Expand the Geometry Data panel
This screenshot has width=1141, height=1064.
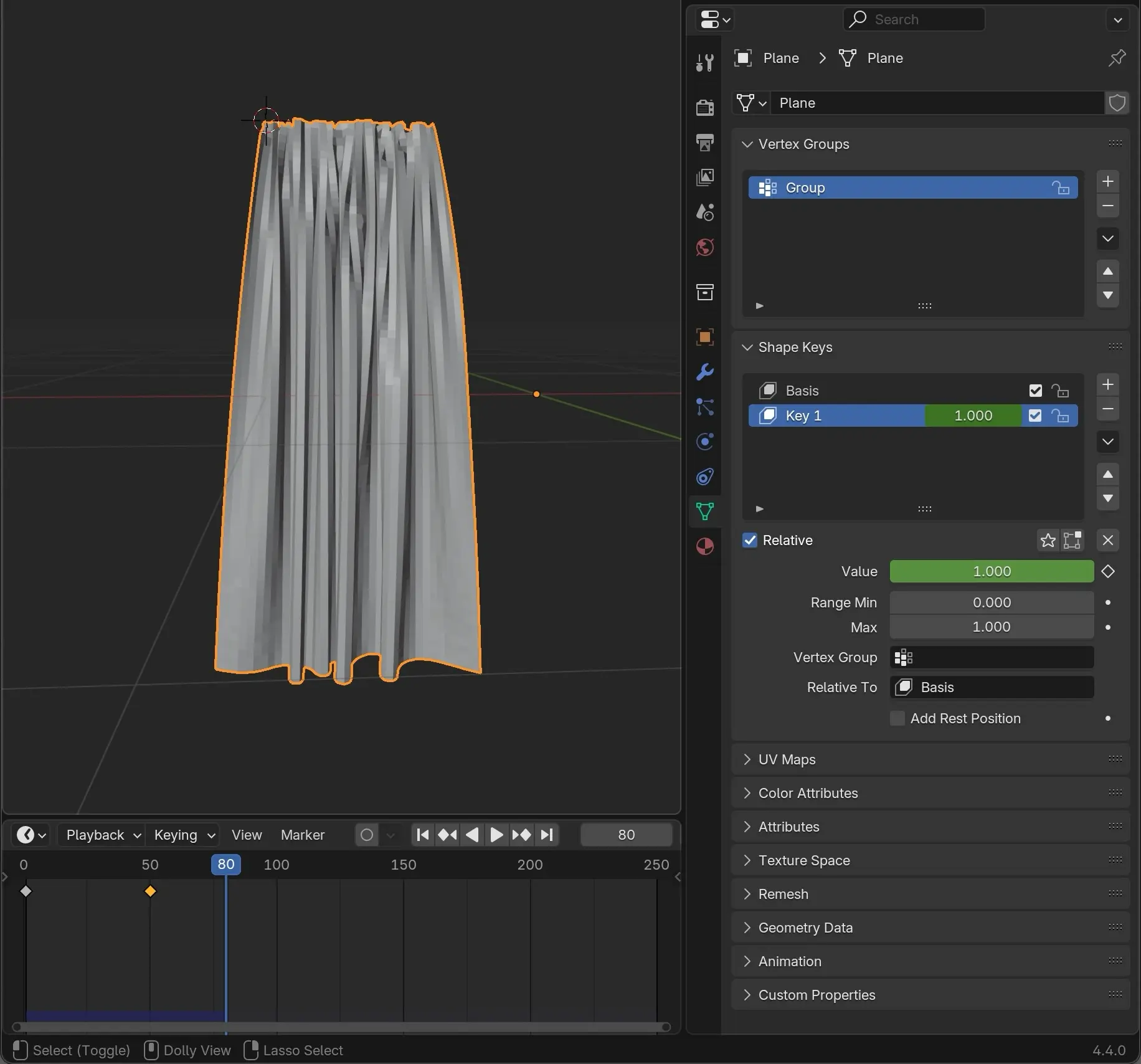(x=805, y=928)
